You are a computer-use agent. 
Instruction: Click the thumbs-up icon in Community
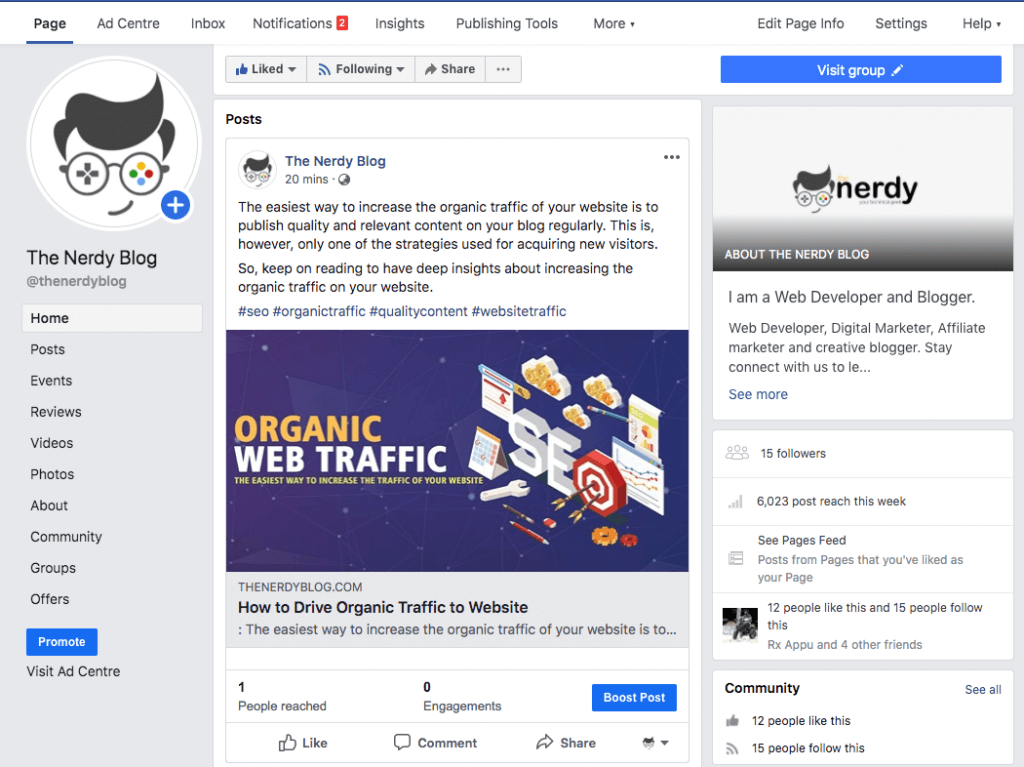(x=732, y=721)
